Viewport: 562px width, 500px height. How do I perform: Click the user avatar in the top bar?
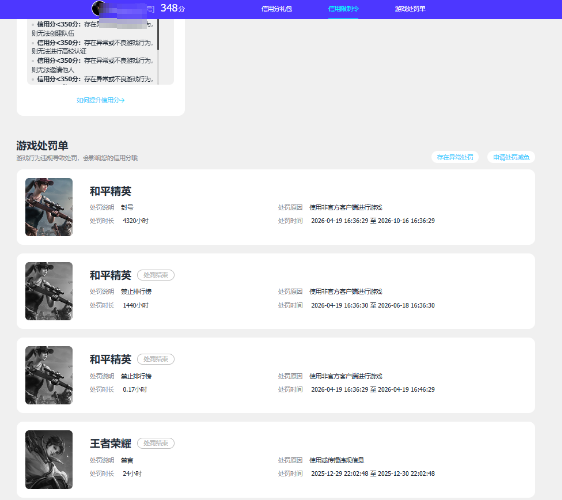[98, 8]
